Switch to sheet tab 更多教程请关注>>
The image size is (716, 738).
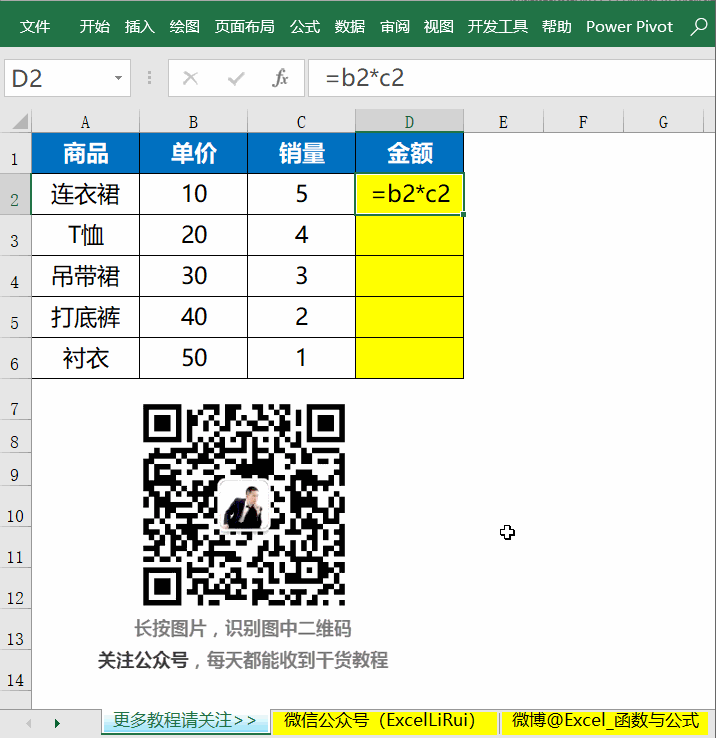tap(185, 721)
